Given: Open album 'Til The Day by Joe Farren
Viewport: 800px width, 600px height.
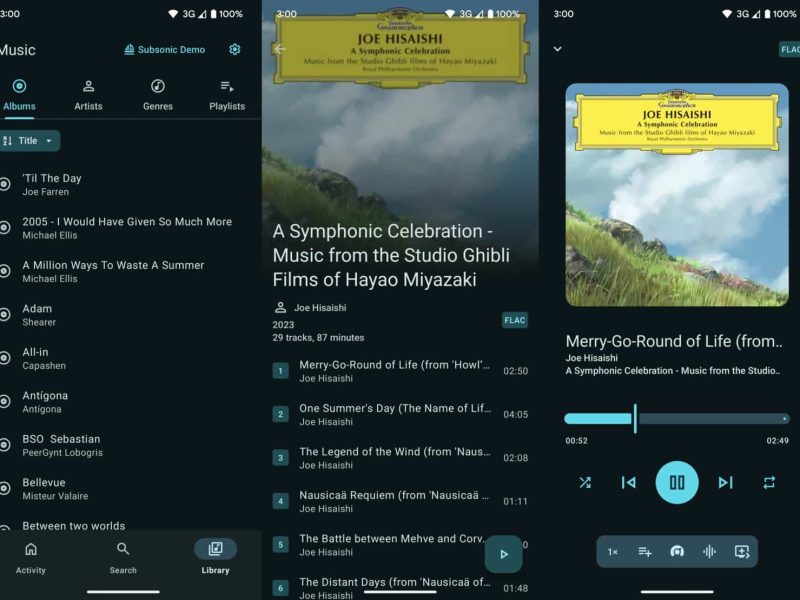Looking at the screenshot, I should coord(131,185).
